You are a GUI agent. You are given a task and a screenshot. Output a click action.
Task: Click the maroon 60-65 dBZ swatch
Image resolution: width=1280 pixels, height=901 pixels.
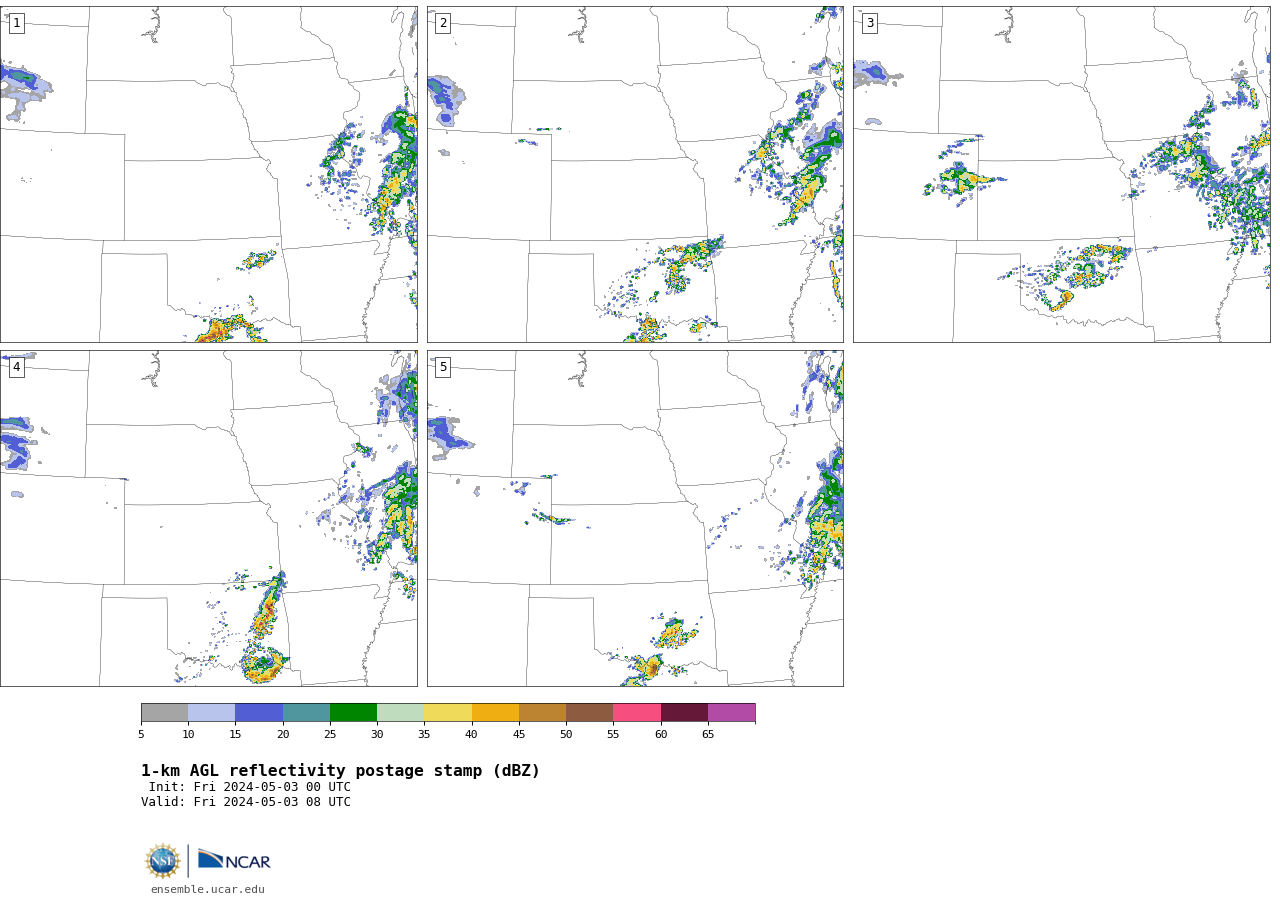(684, 712)
